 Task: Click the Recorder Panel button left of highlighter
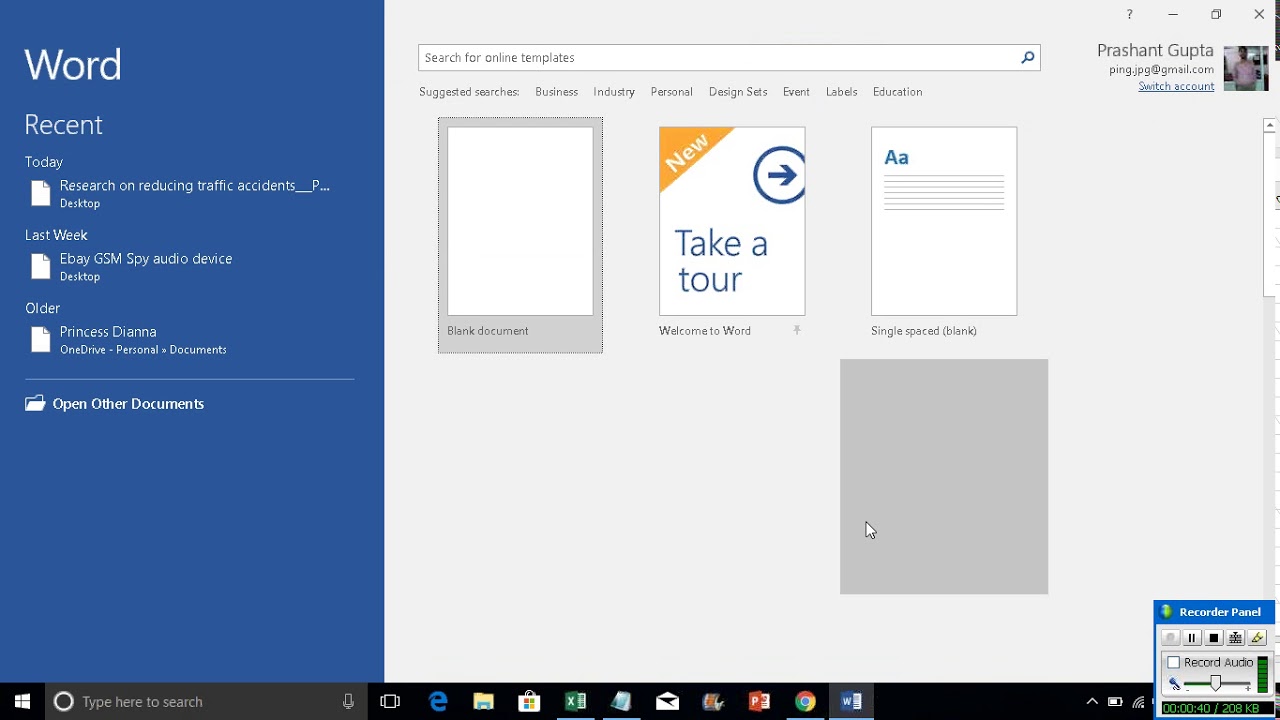tap(1236, 638)
